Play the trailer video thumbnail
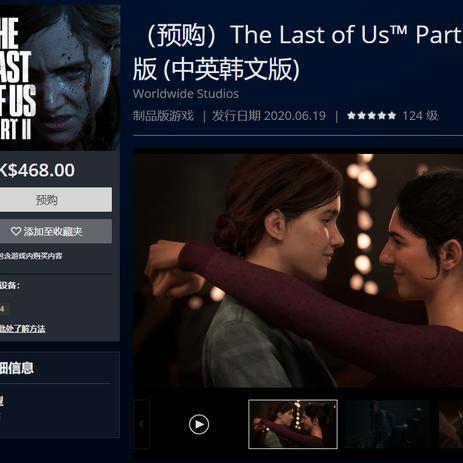Viewport: 463px width, 463px height. click(x=199, y=424)
